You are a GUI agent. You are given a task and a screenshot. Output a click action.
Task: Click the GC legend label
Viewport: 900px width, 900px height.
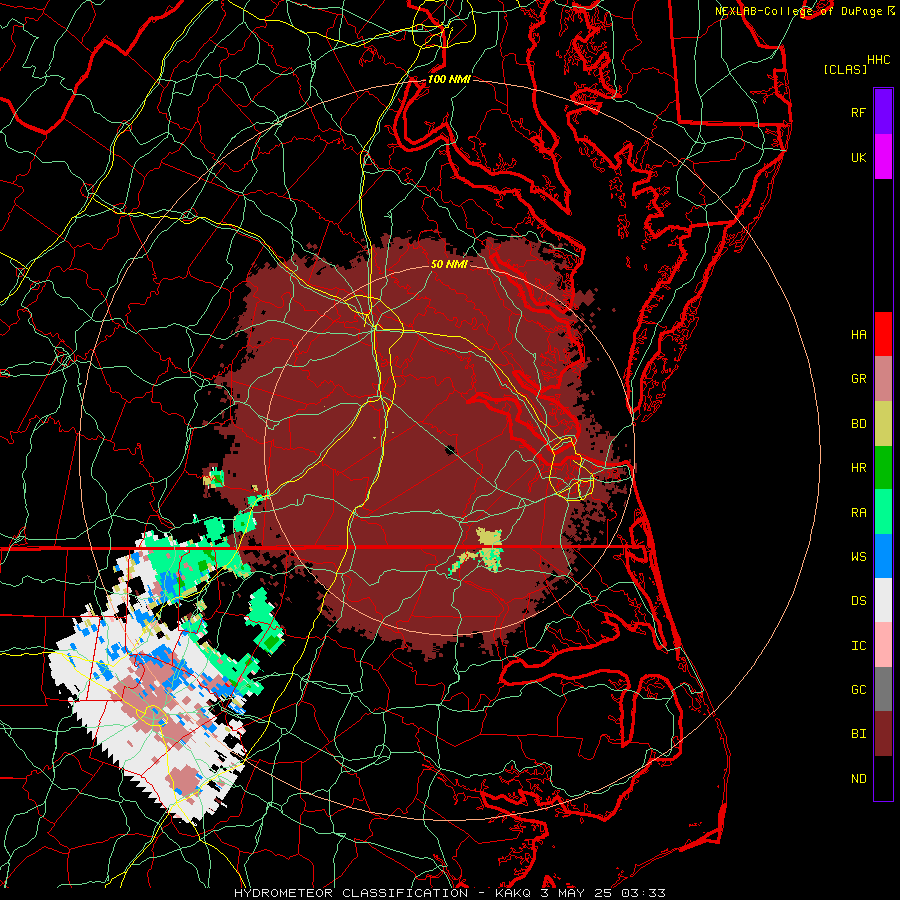tap(858, 690)
